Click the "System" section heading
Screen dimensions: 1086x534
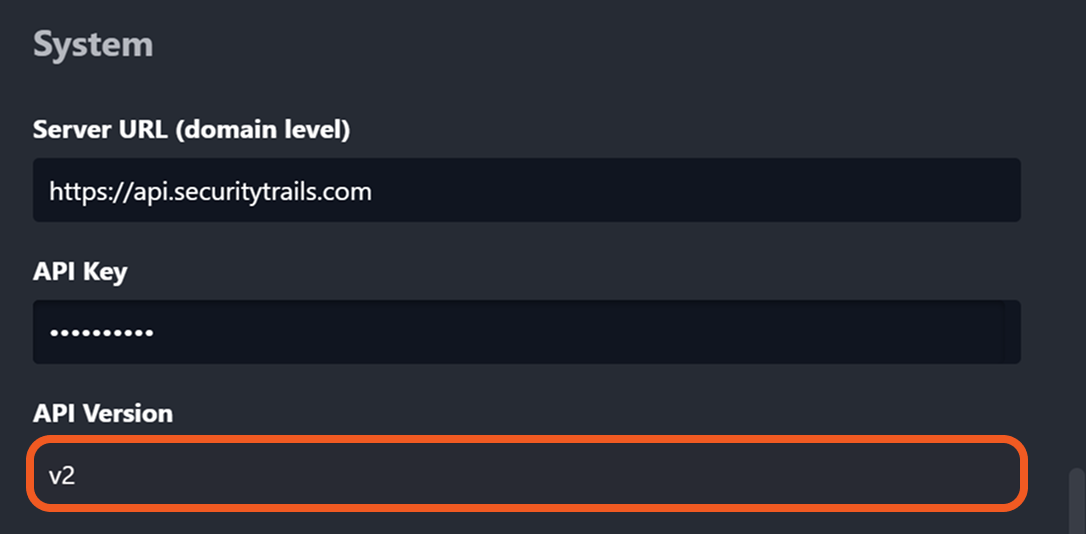point(93,45)
